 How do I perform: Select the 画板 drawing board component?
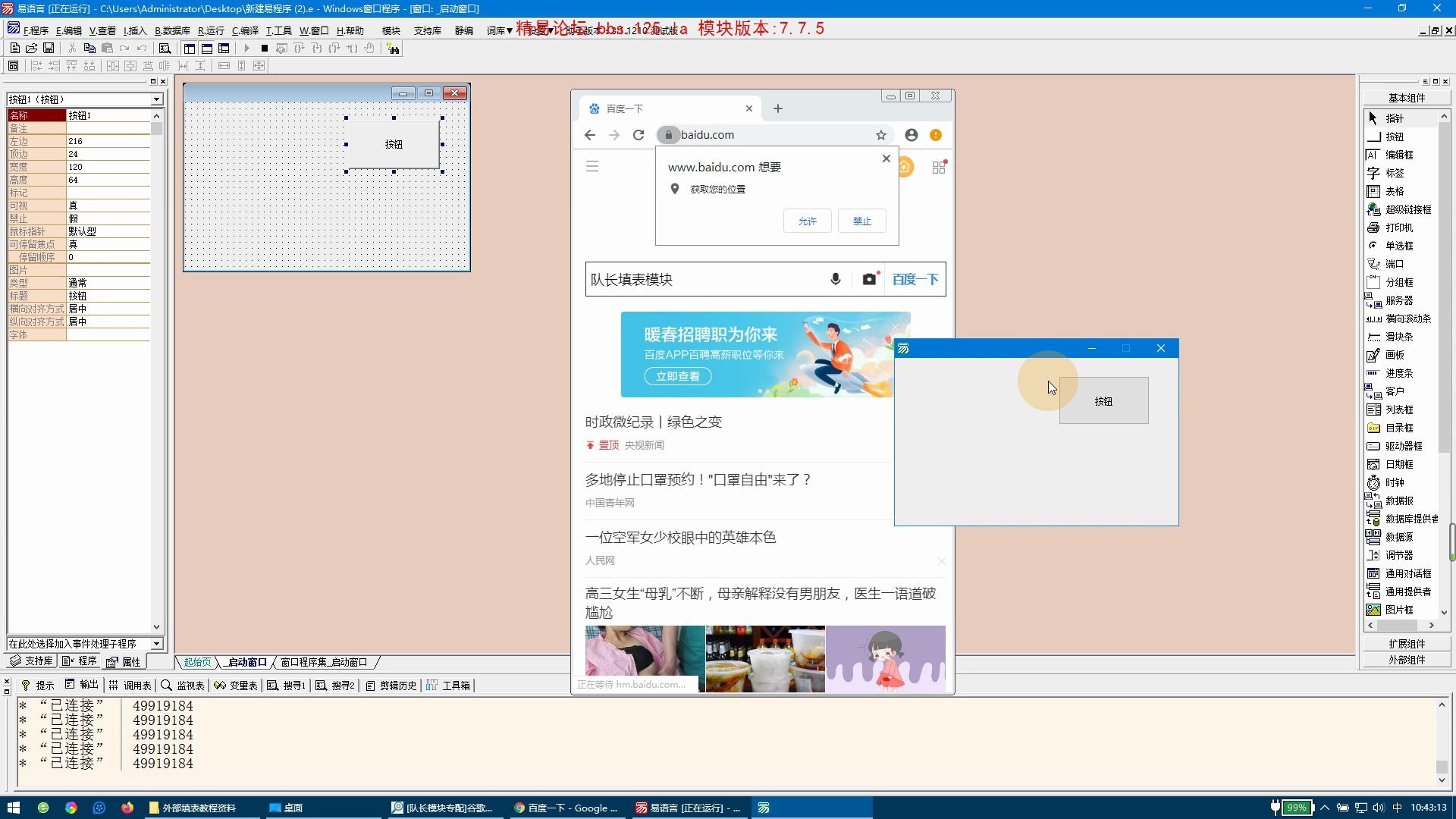click(x=1394, y=355)
